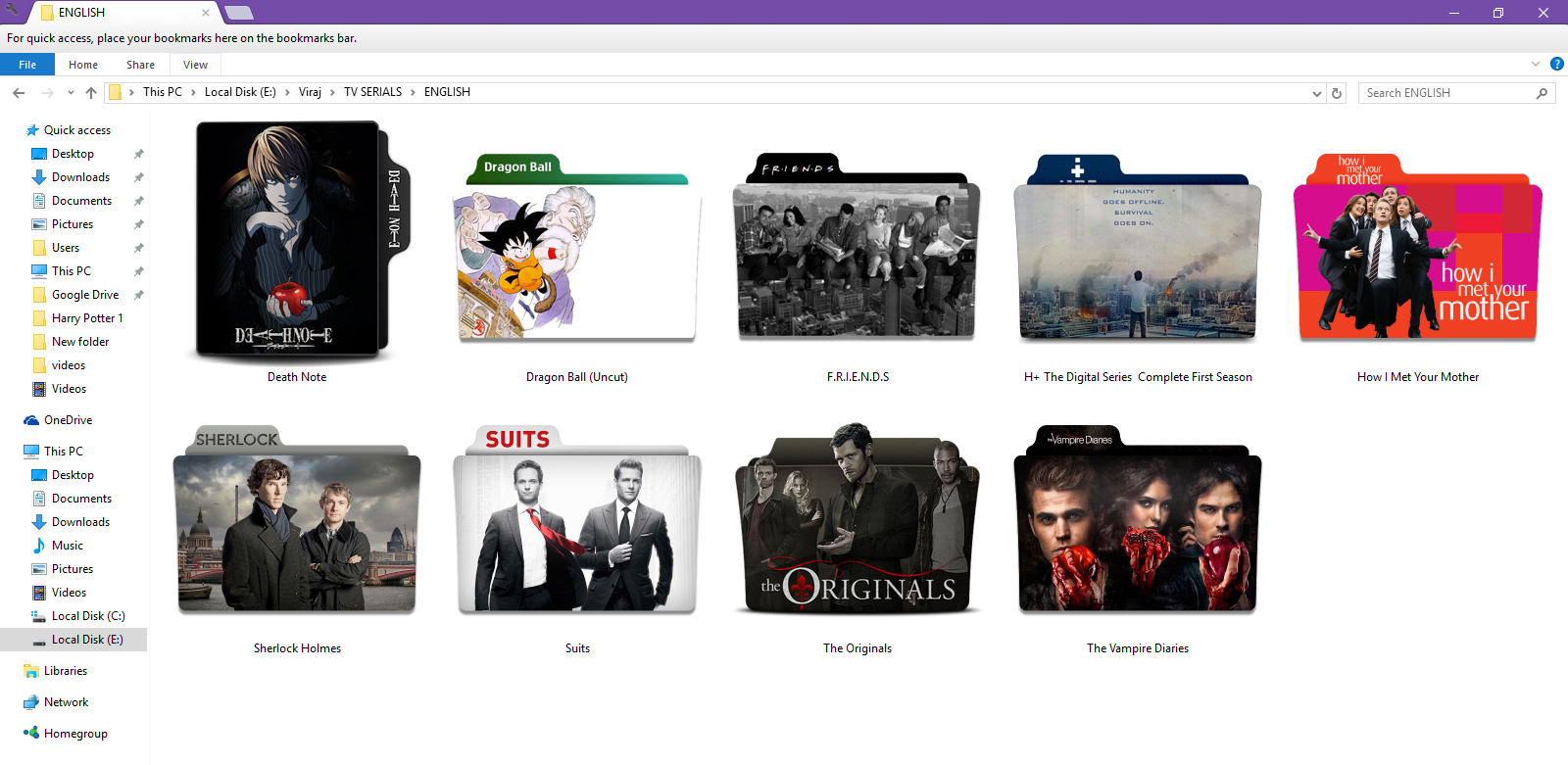This screenshot has width=1568, height=765.
Task: Click the Libraries icon in sidebar
Action: (x=31, y=671)
